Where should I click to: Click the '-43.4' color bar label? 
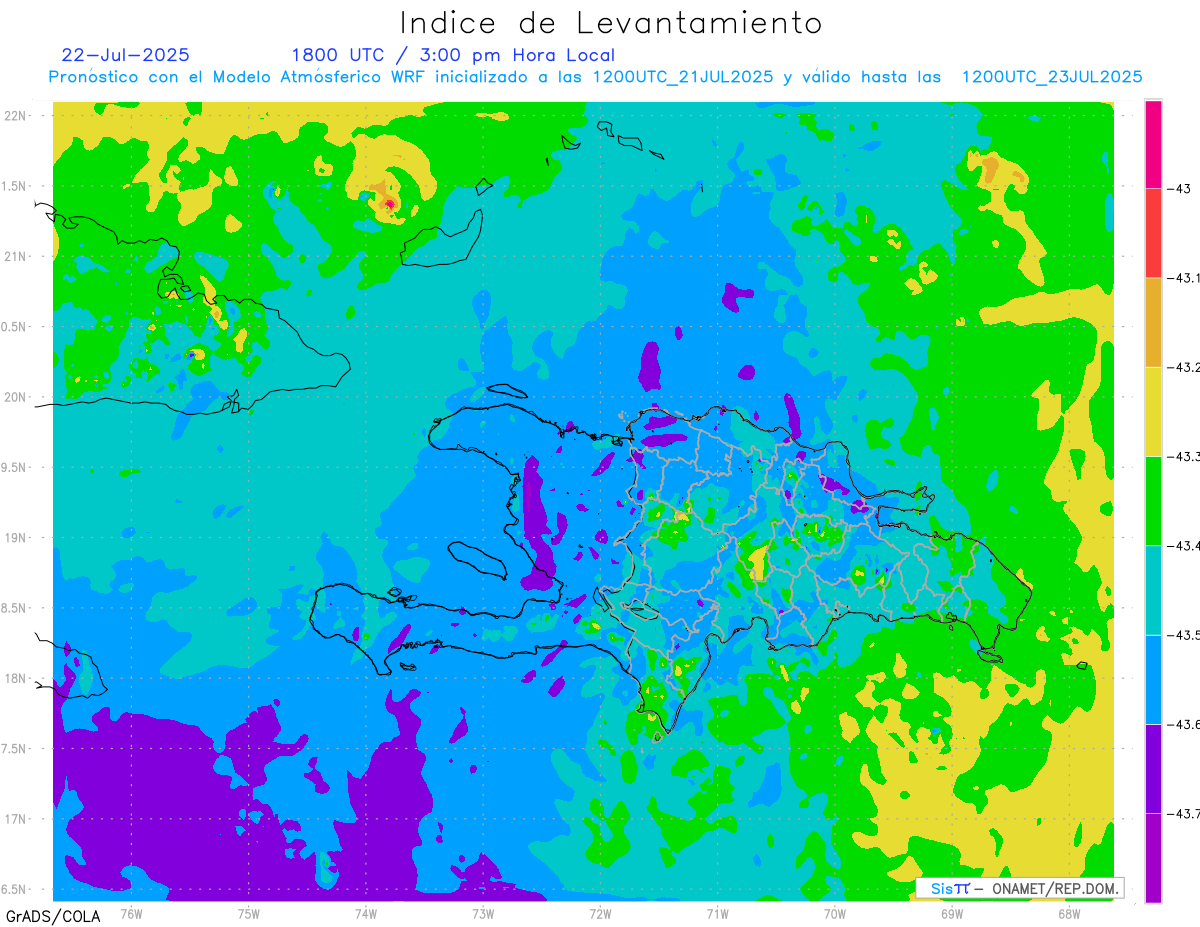(1183, 545)
